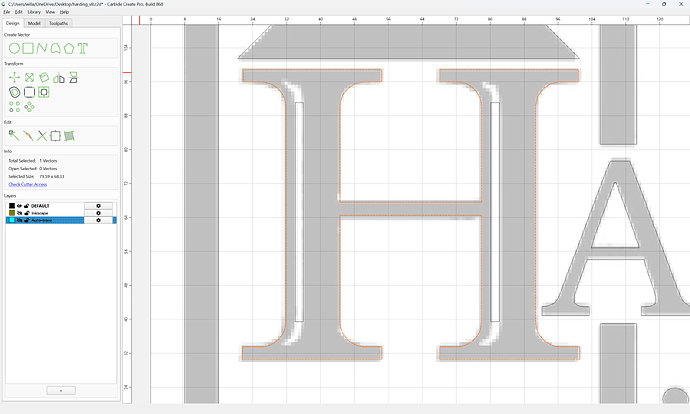This screenshot has width=690, height=414.
Task: Toggle visibility of the DEFAULT layer
Action: (x=19, y=206)
